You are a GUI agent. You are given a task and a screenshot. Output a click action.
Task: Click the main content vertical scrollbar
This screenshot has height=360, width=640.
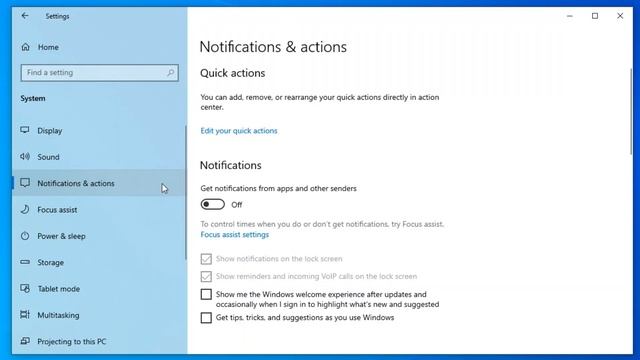pyautogui.click(x=631, y=111)
